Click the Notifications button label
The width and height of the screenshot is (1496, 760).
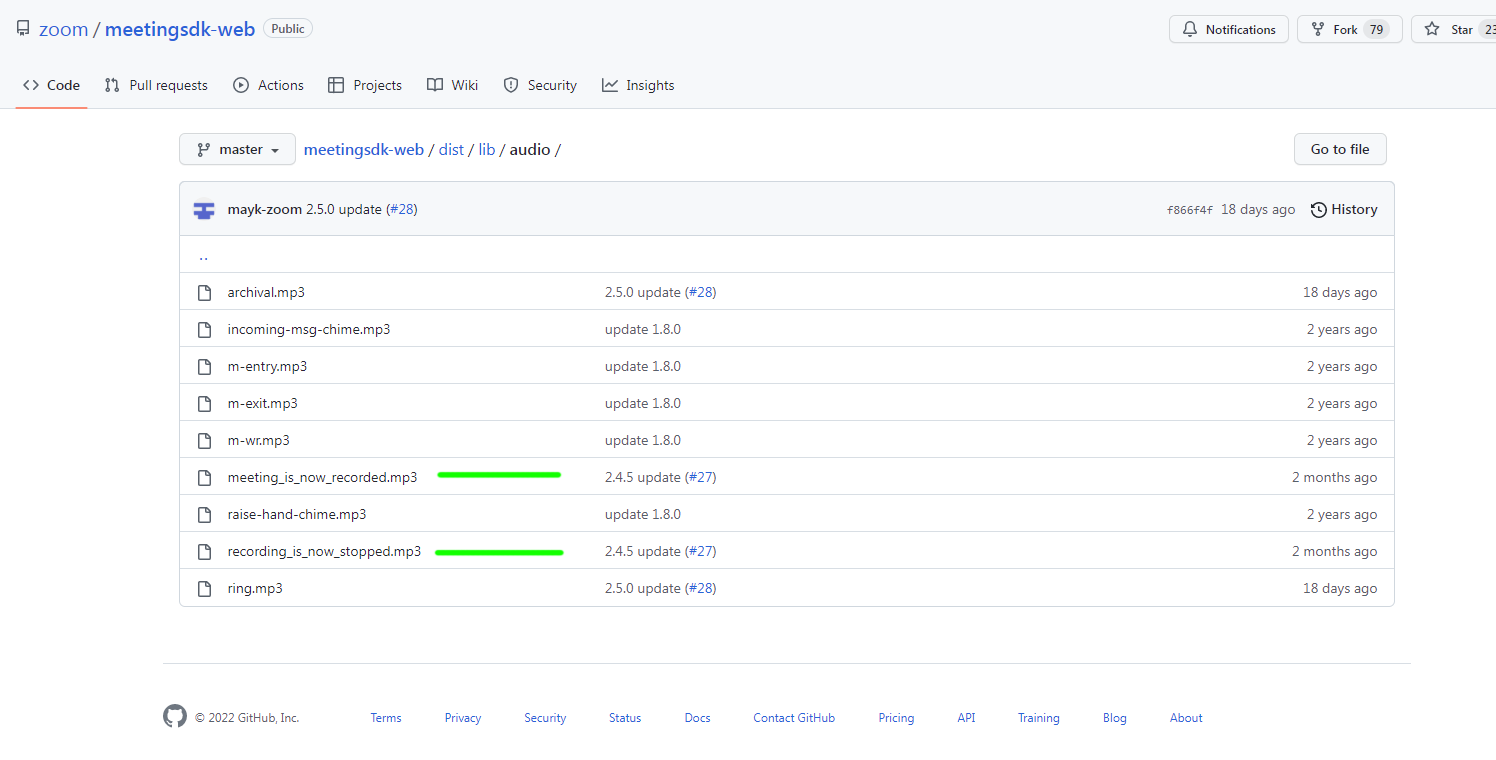(x=1241, y=30)
